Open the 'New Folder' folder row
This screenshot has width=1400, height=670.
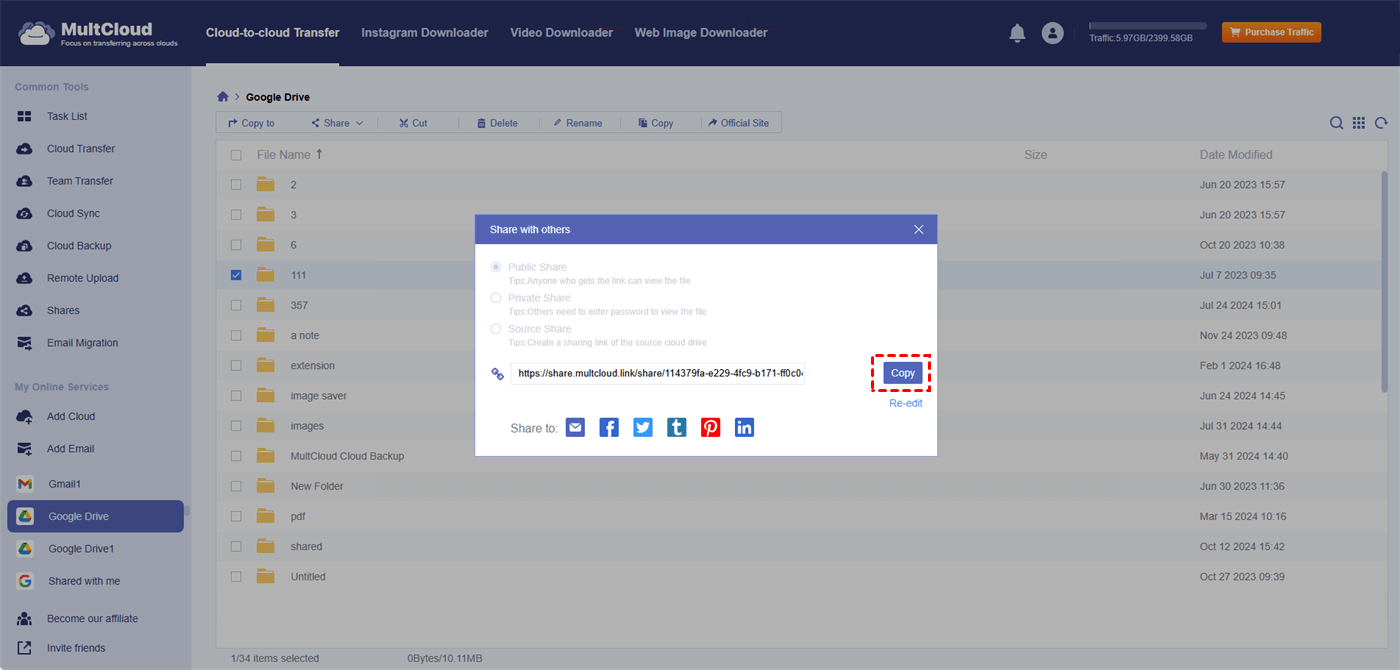coord(798,486)
